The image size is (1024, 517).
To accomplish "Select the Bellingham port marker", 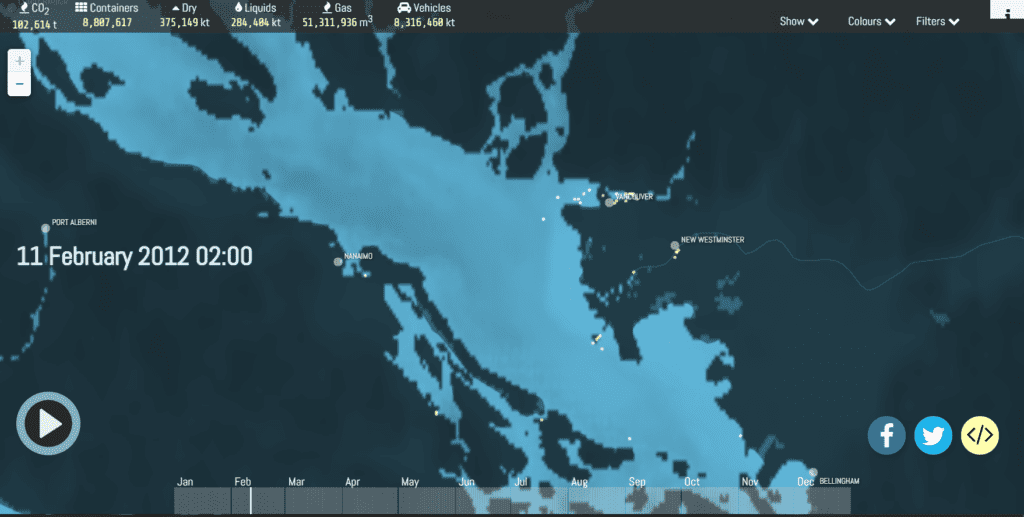I will tap(813, 472).
